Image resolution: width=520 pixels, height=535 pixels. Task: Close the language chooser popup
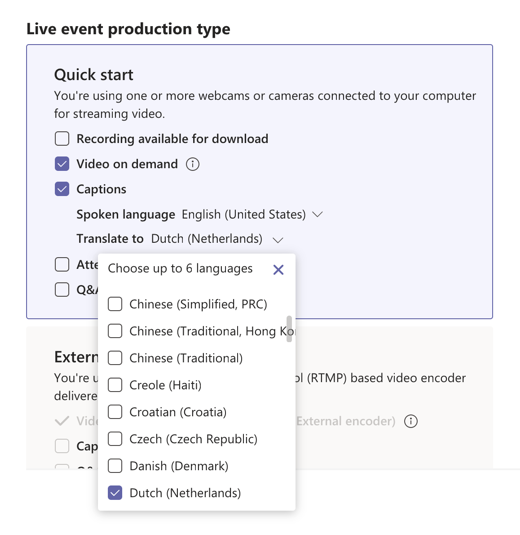click(x=278, y=270)
